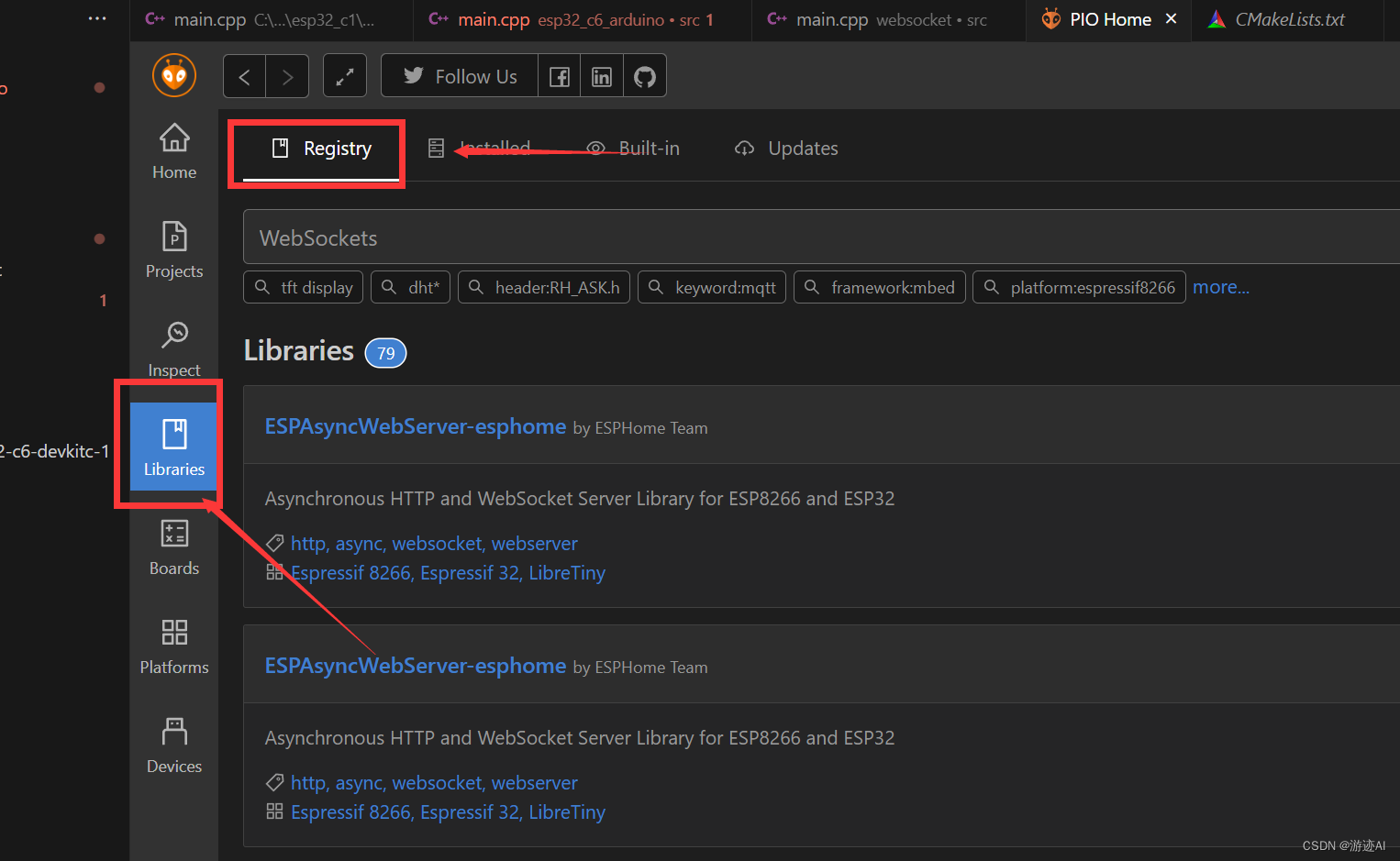Switch to the Built-in tab

pos(633,149)
